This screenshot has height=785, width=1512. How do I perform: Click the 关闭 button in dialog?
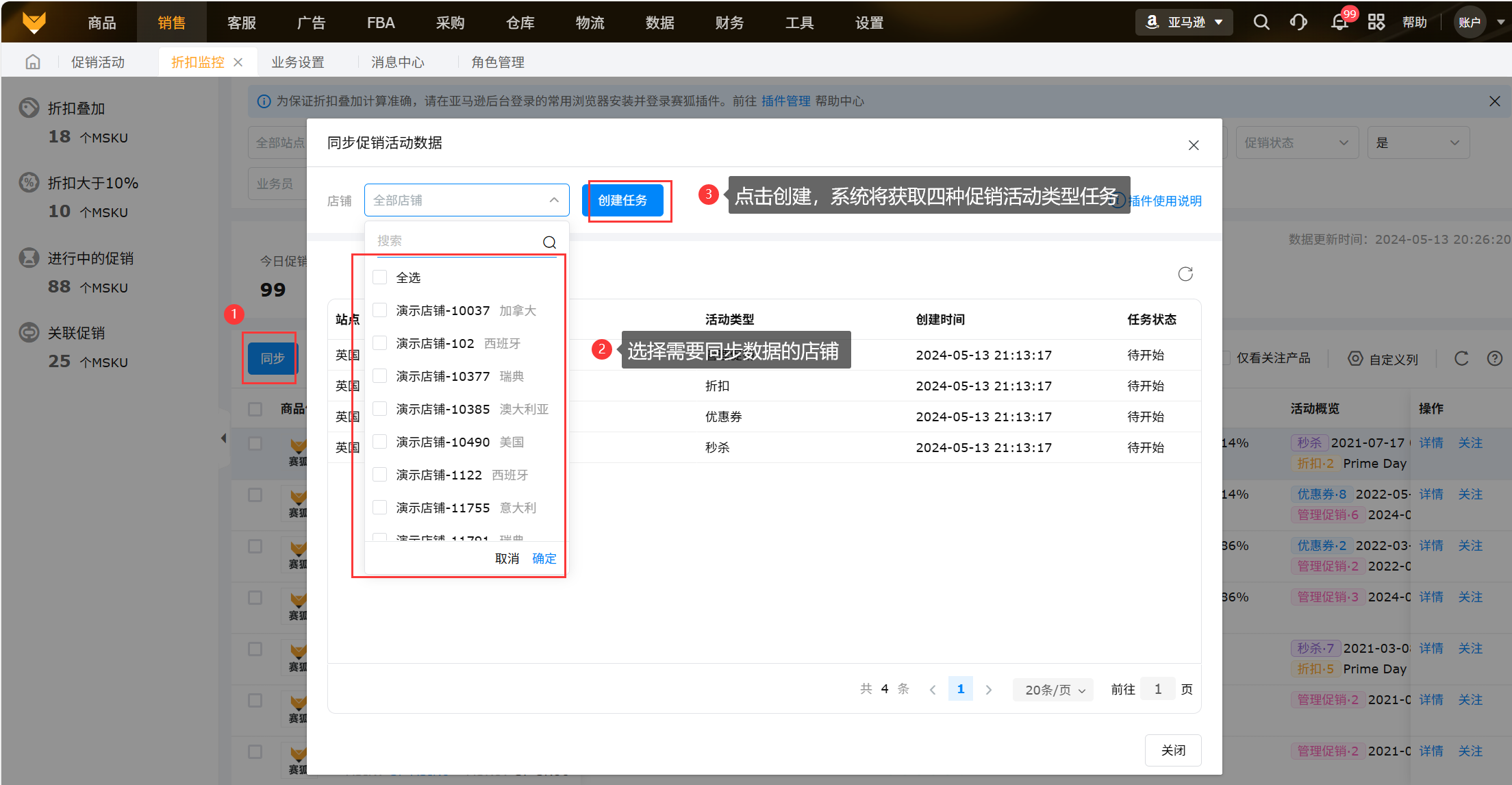pyautogui.click(x=1172, y=750)
